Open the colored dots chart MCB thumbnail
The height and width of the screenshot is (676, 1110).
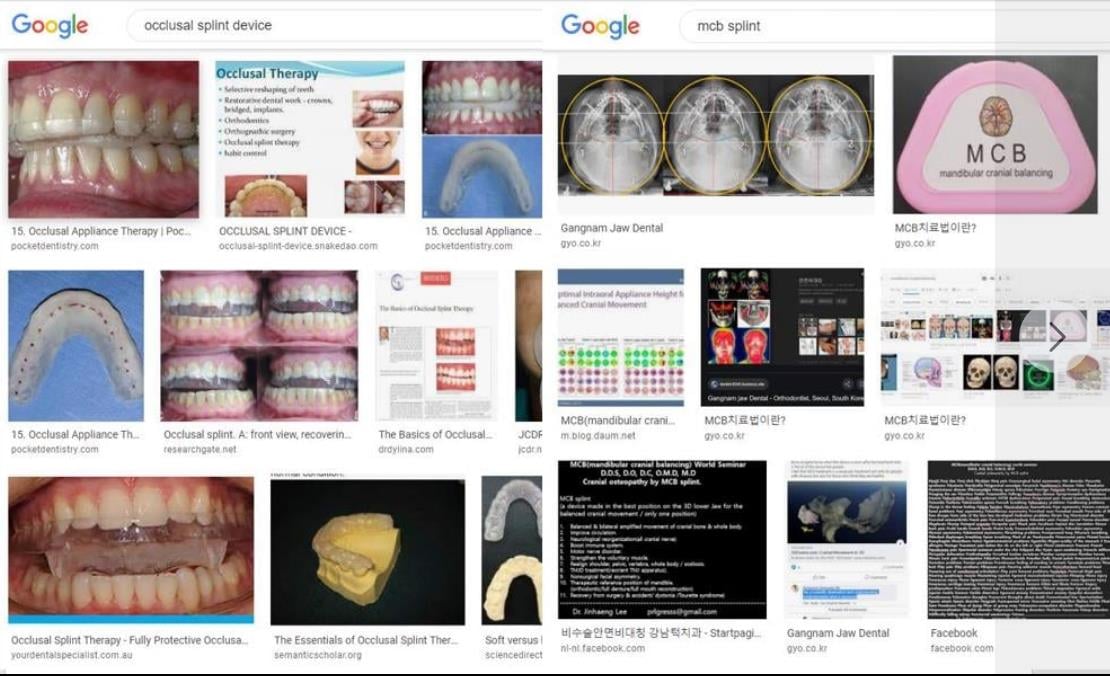pyautogui.click(x=621, y=337)
